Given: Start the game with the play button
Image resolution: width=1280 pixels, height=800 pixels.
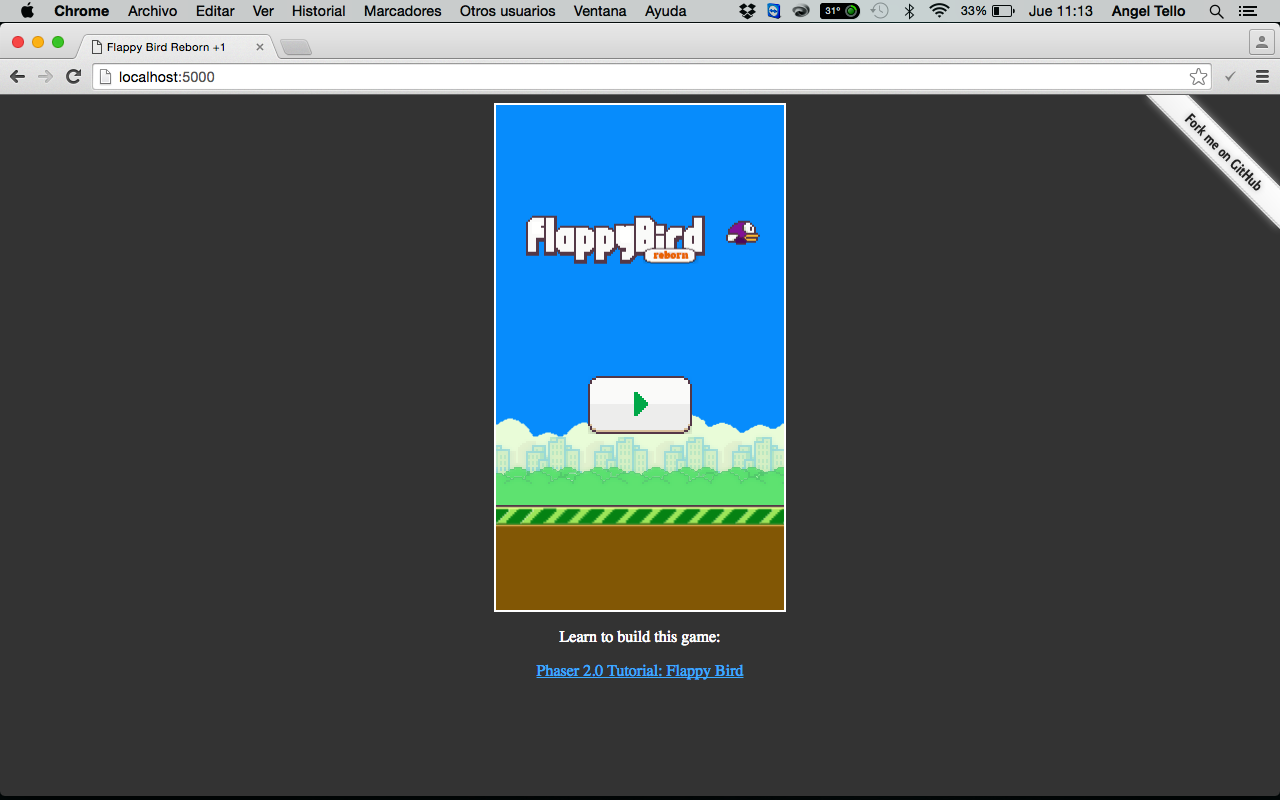Looking at the screenshot, I should click(x=640, y=404).
